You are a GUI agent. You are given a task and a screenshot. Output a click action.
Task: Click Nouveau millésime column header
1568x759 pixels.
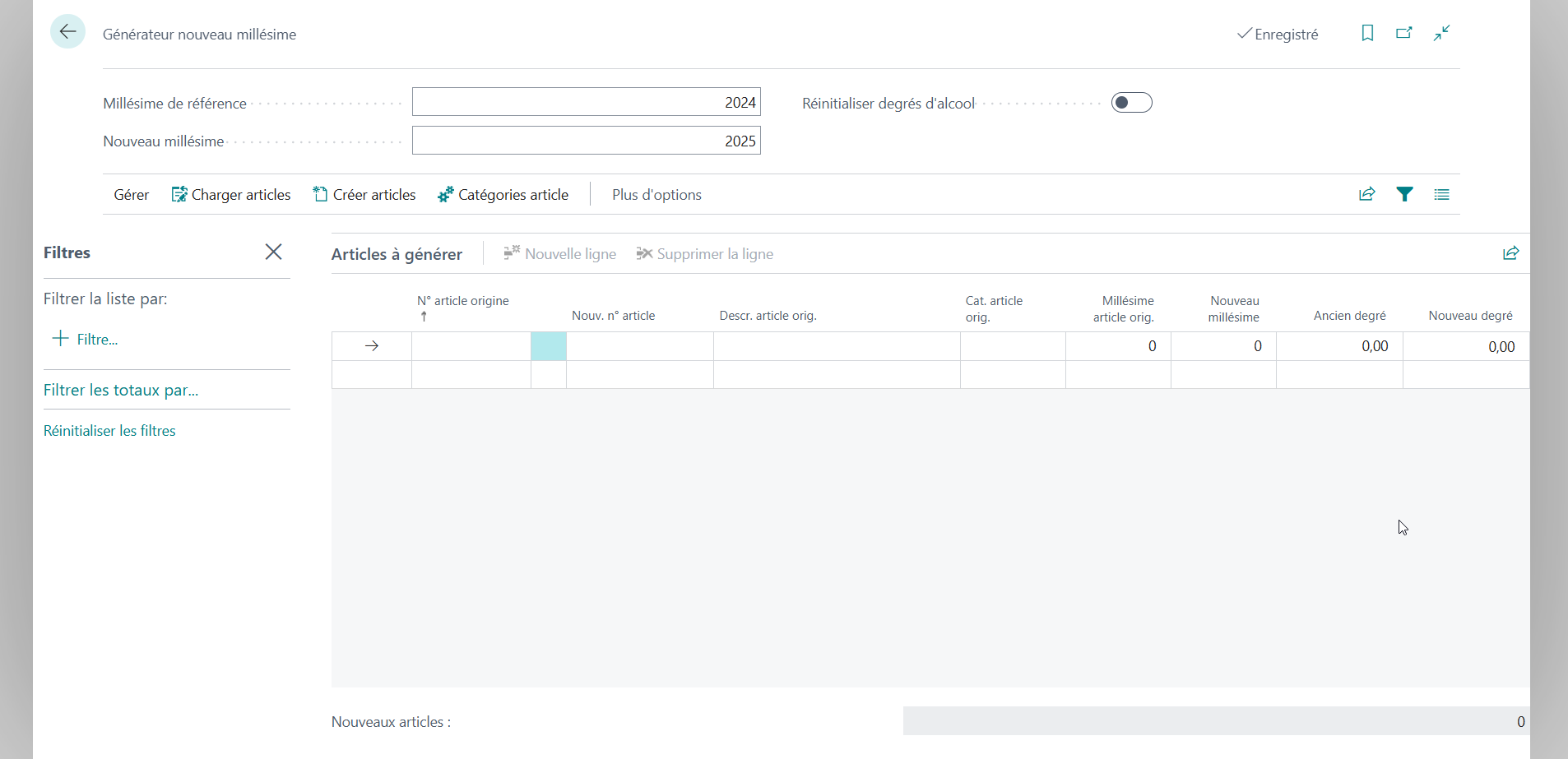tap(1234, 309)
